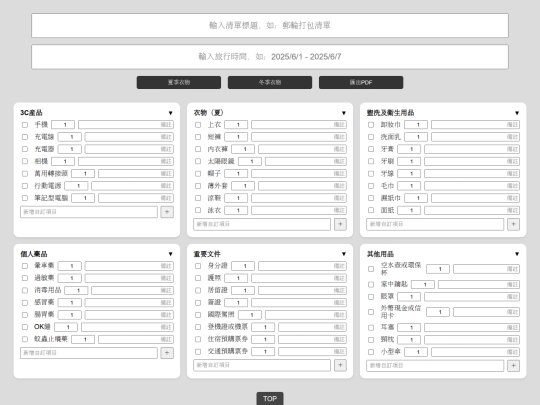
Task: Click the 暈車藥 item label
Action: click(44, 266)
